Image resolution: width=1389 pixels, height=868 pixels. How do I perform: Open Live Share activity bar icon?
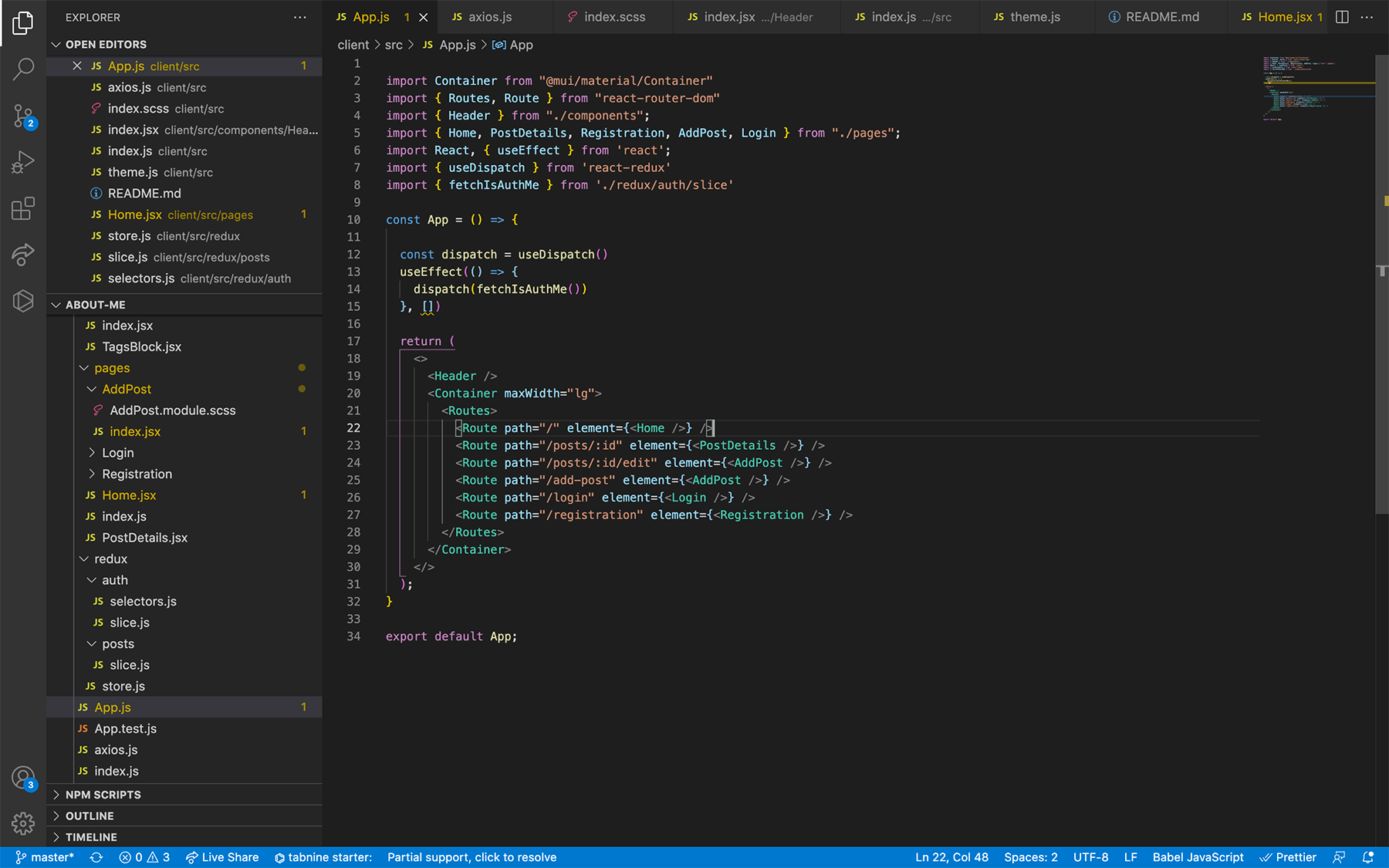click(x=23, y=255)
